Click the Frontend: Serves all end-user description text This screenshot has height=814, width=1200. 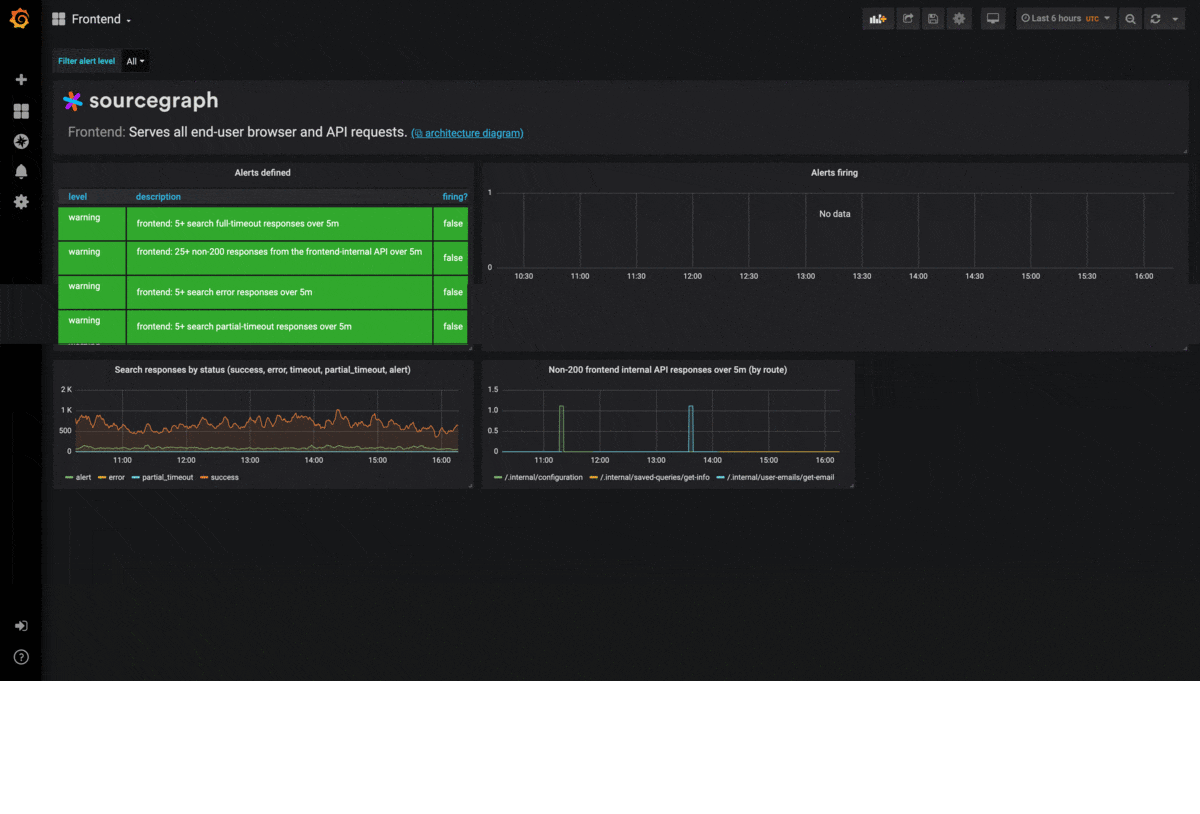pos(237,132)
